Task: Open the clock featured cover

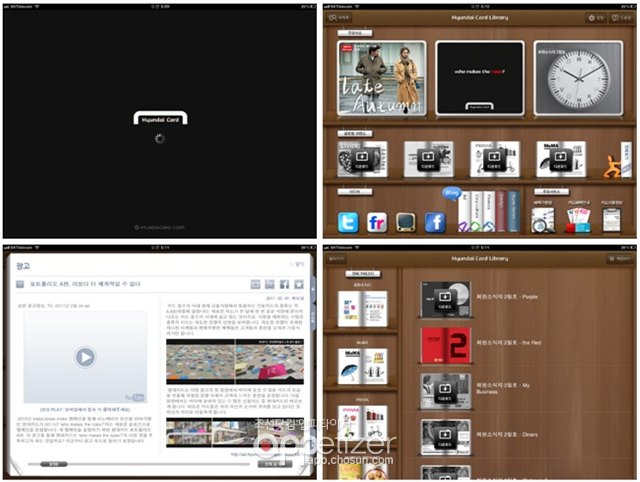Action: pyautogui.click(x=578, y=78)
